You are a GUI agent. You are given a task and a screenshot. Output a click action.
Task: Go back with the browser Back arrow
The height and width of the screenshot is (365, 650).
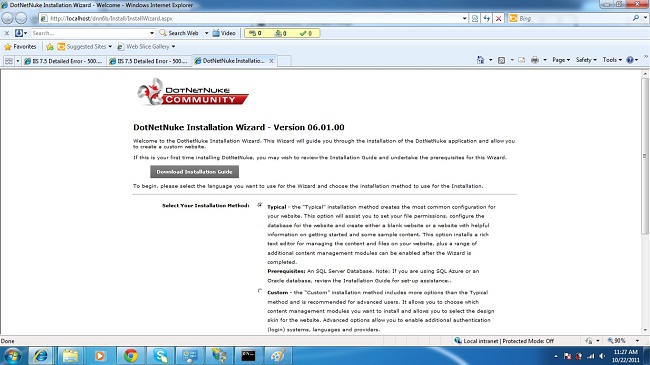point(7,18)
